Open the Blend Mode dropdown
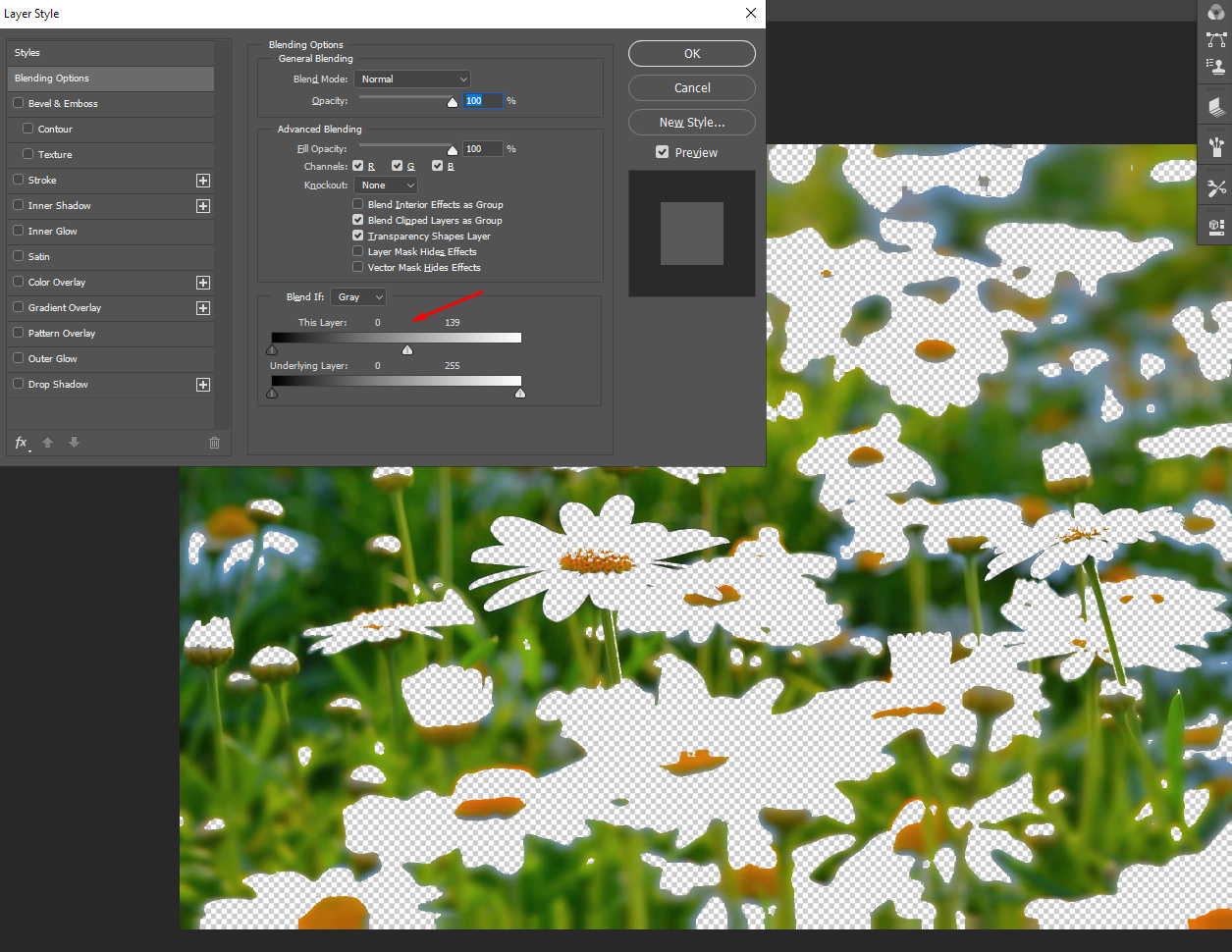 point(411,79)
